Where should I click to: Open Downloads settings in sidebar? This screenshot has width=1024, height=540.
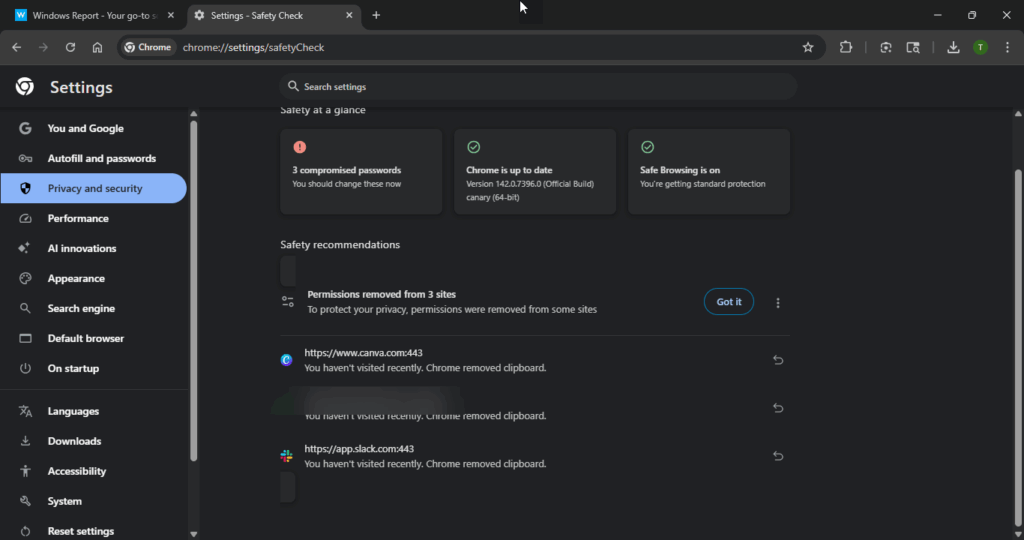[x=93, y=441]
